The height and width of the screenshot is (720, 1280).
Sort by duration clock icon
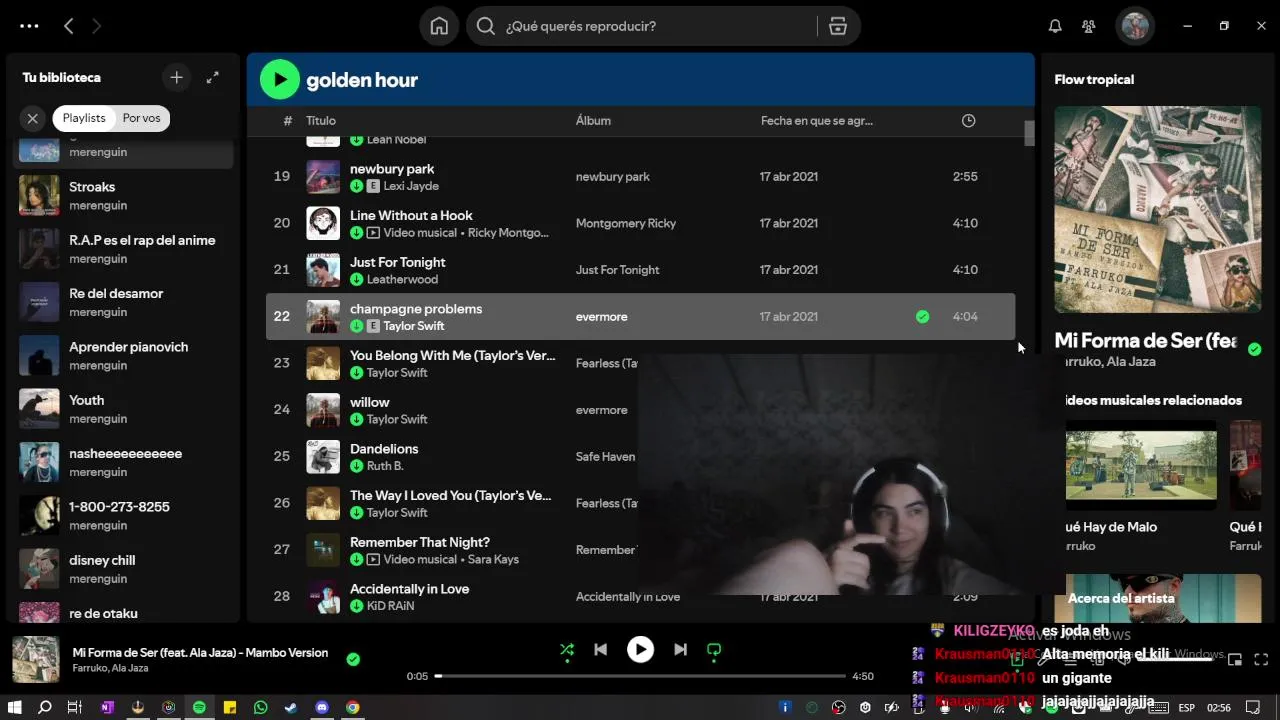pos(968,120)
